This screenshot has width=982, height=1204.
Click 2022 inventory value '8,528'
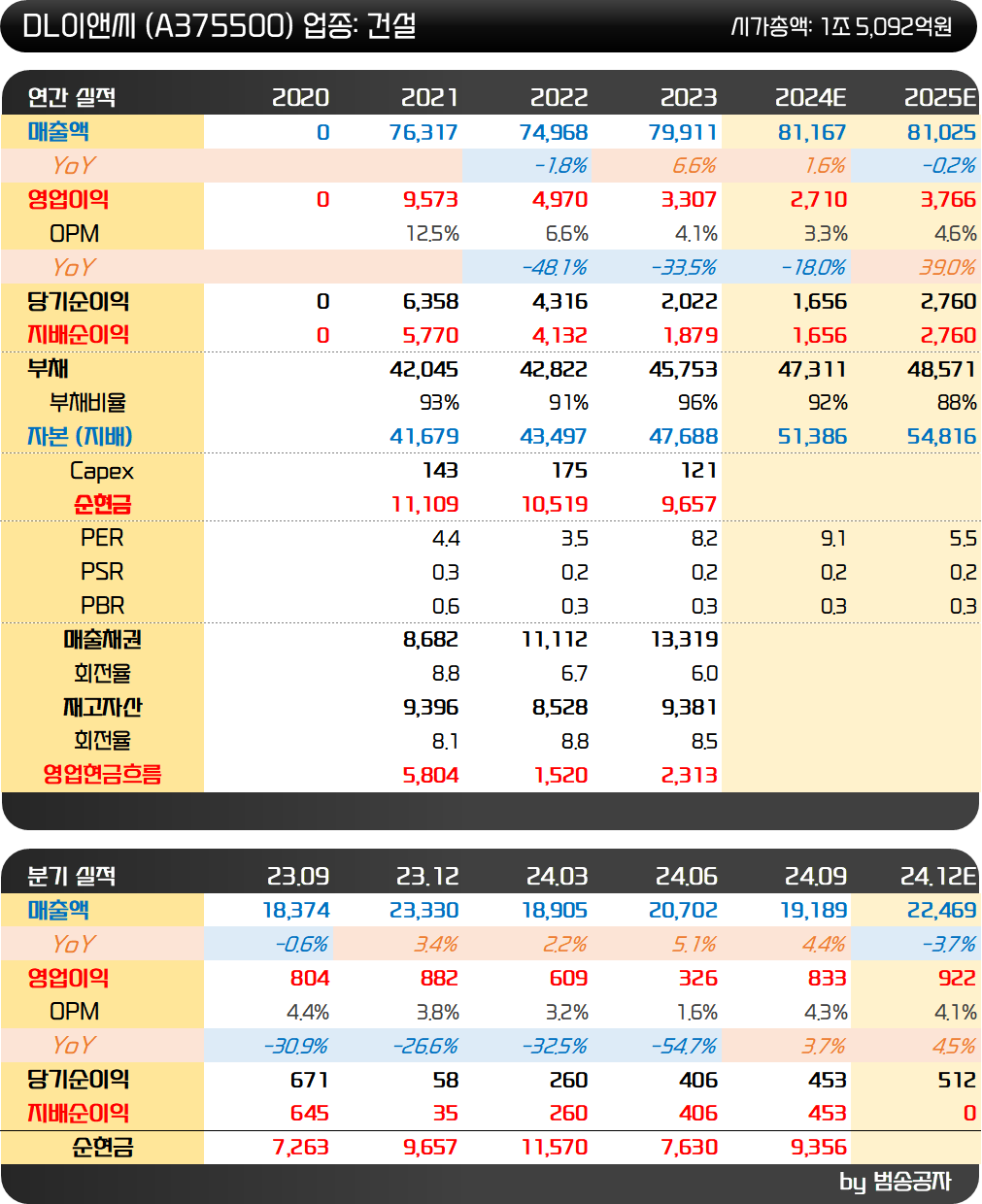coord(560,707)
